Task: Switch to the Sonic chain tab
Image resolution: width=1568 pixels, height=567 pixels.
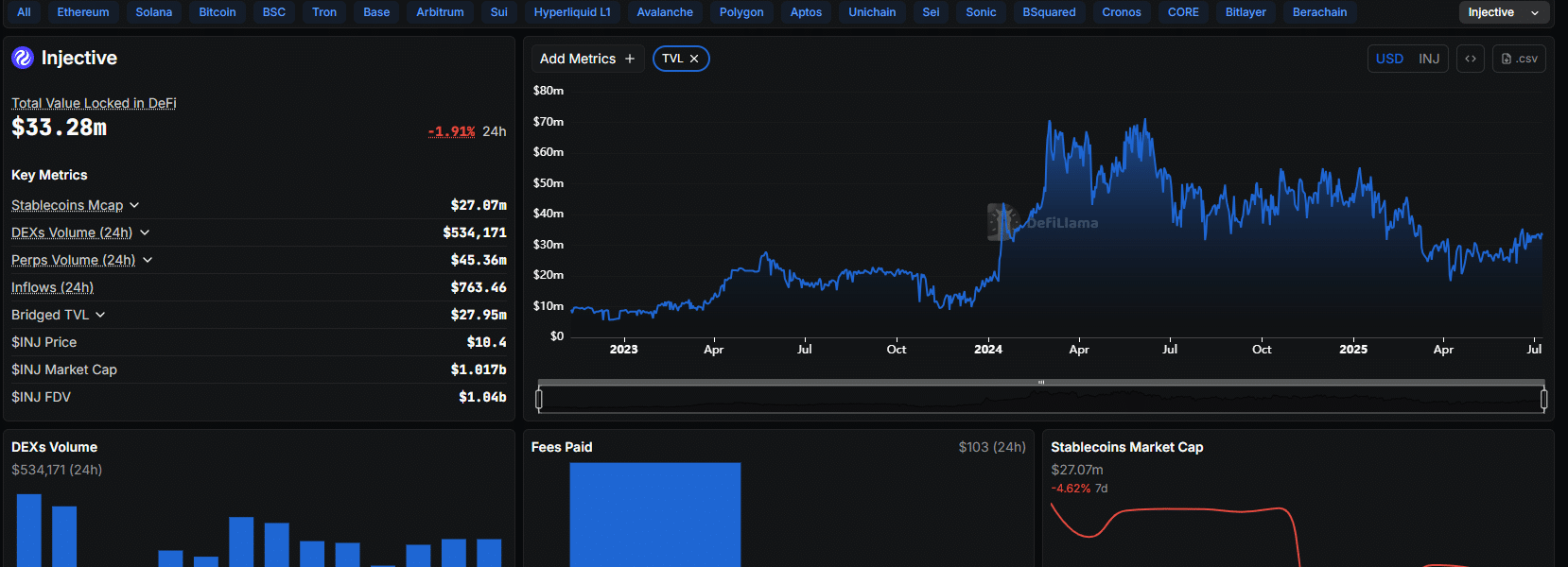Action: 982,12
